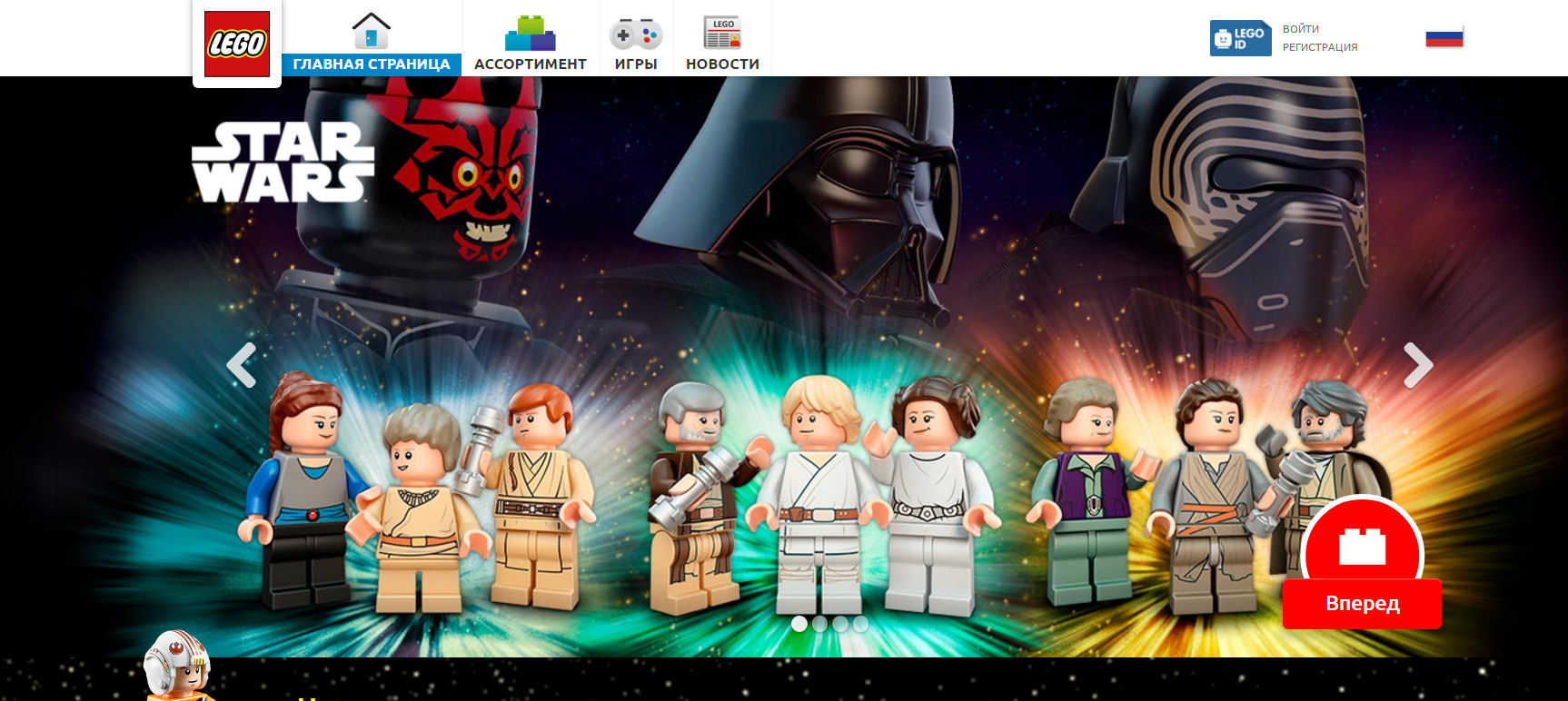Open the НОВОСТИ section
1568x701 pixels.
pos(722,64)
